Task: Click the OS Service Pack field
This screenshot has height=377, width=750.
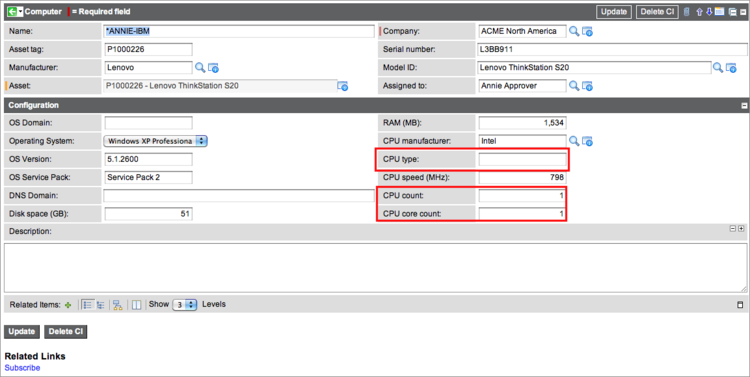Action: (148, 177)
